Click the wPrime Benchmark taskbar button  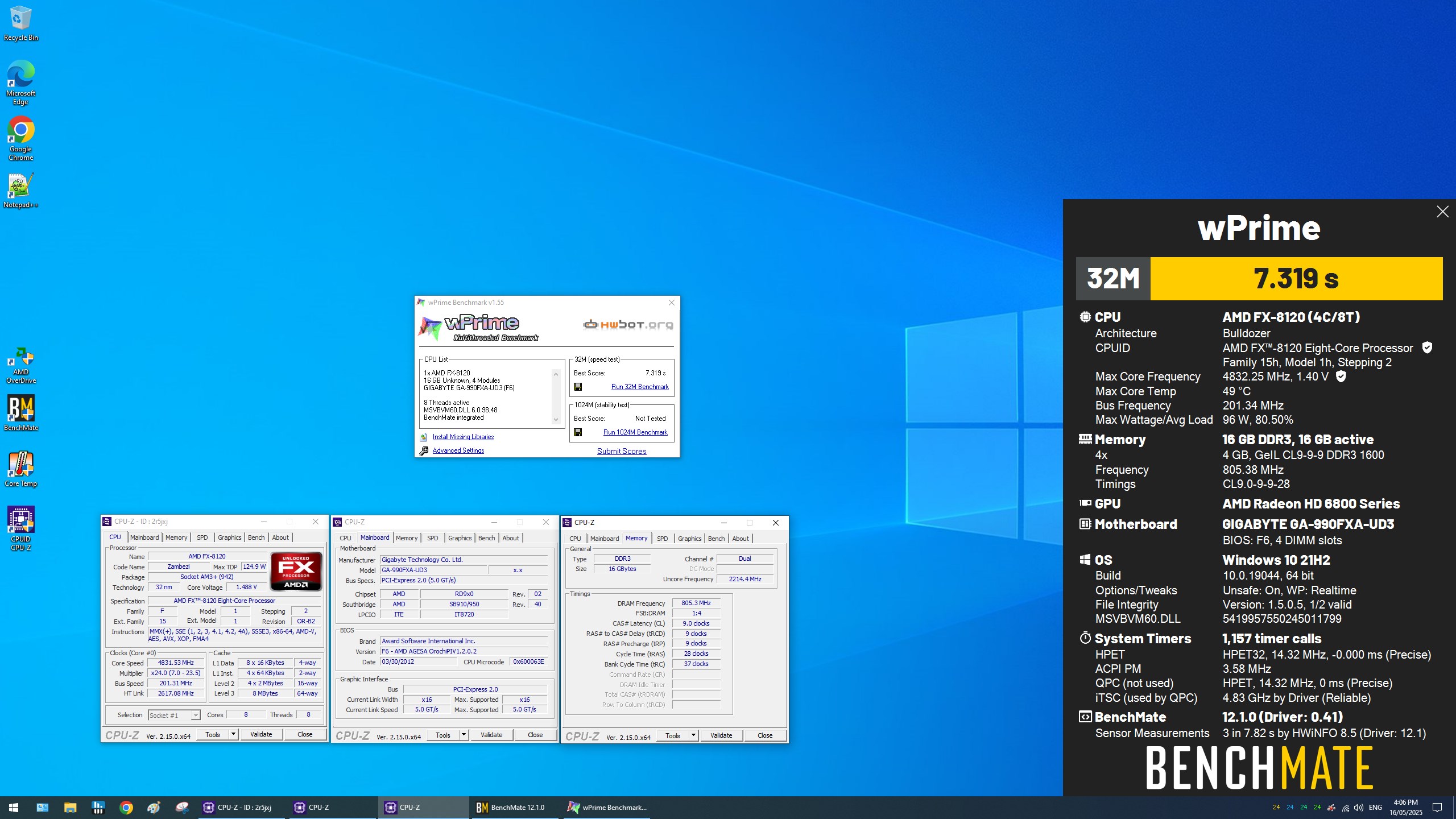pos(607,807)
